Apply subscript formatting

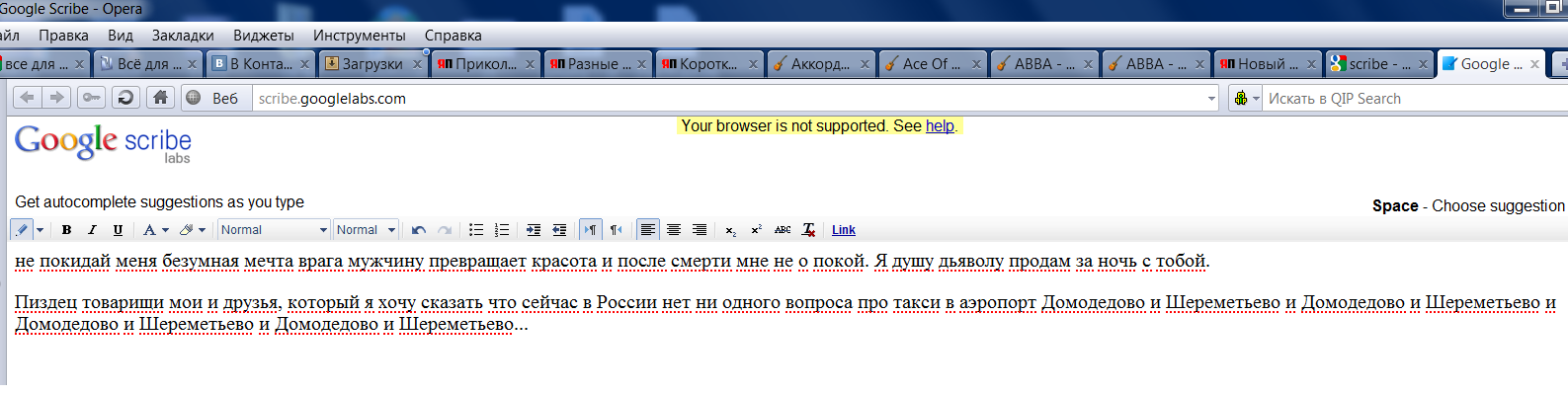731,229
